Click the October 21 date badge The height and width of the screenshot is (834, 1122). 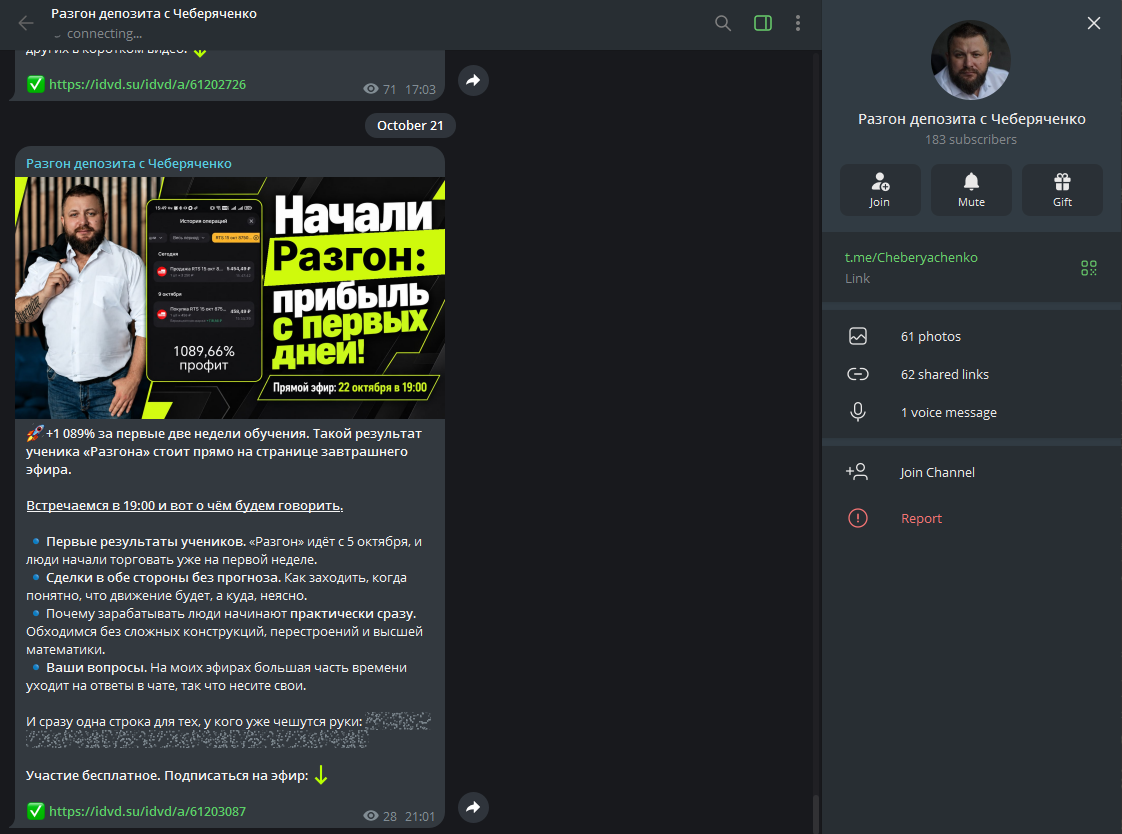410,125
